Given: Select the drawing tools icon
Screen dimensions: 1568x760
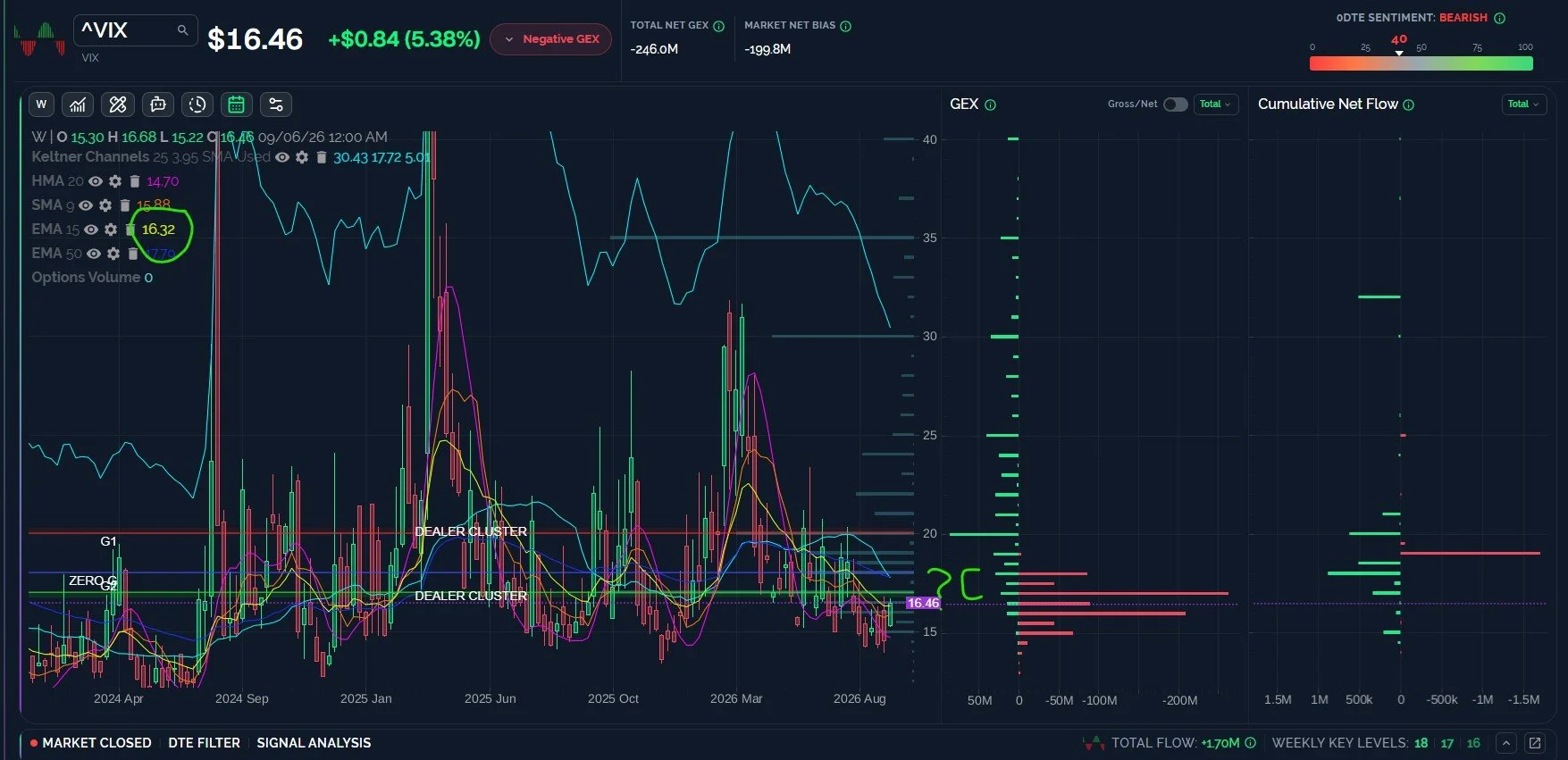Looking at the screenshot, I should [x=118, y=104].
